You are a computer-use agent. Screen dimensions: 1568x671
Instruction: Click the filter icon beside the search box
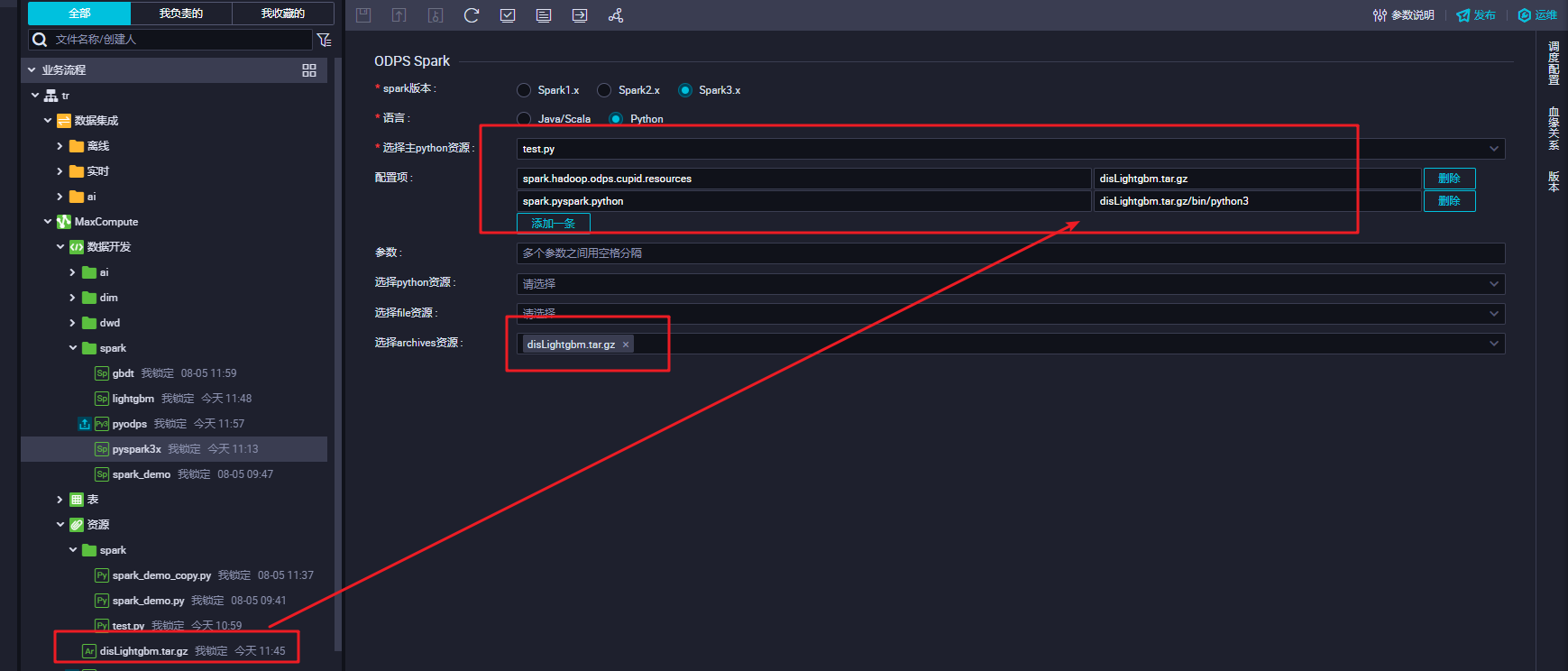coord(325,40)
